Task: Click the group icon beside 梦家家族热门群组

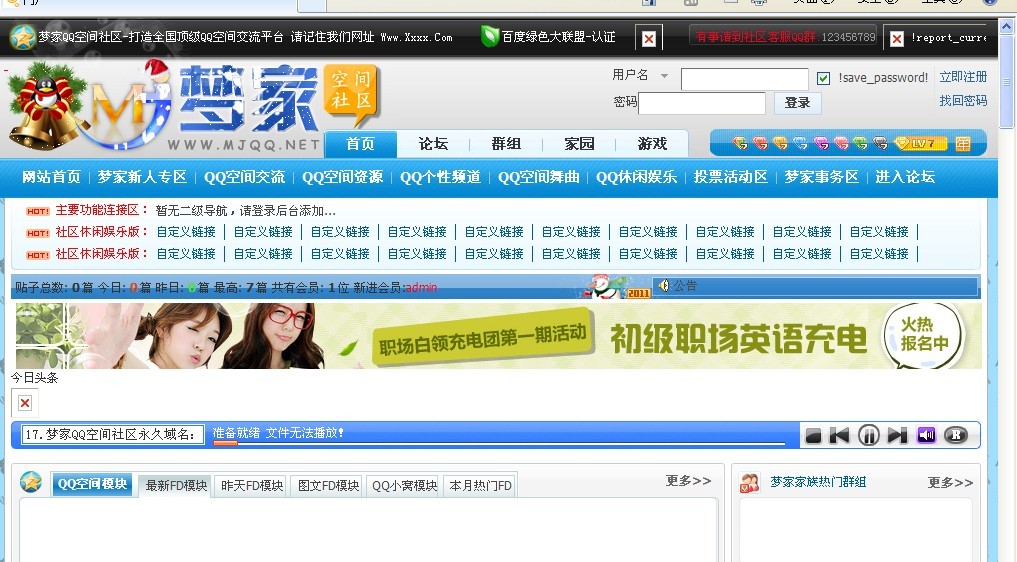Action: coord(750,483)
